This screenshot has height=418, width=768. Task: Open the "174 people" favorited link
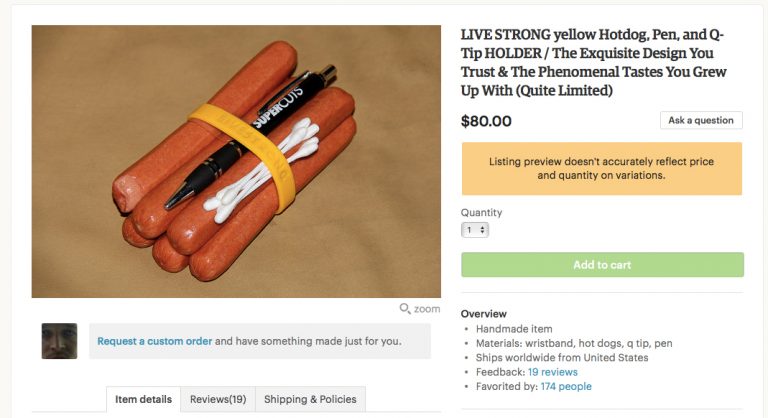tap(566, 386)
